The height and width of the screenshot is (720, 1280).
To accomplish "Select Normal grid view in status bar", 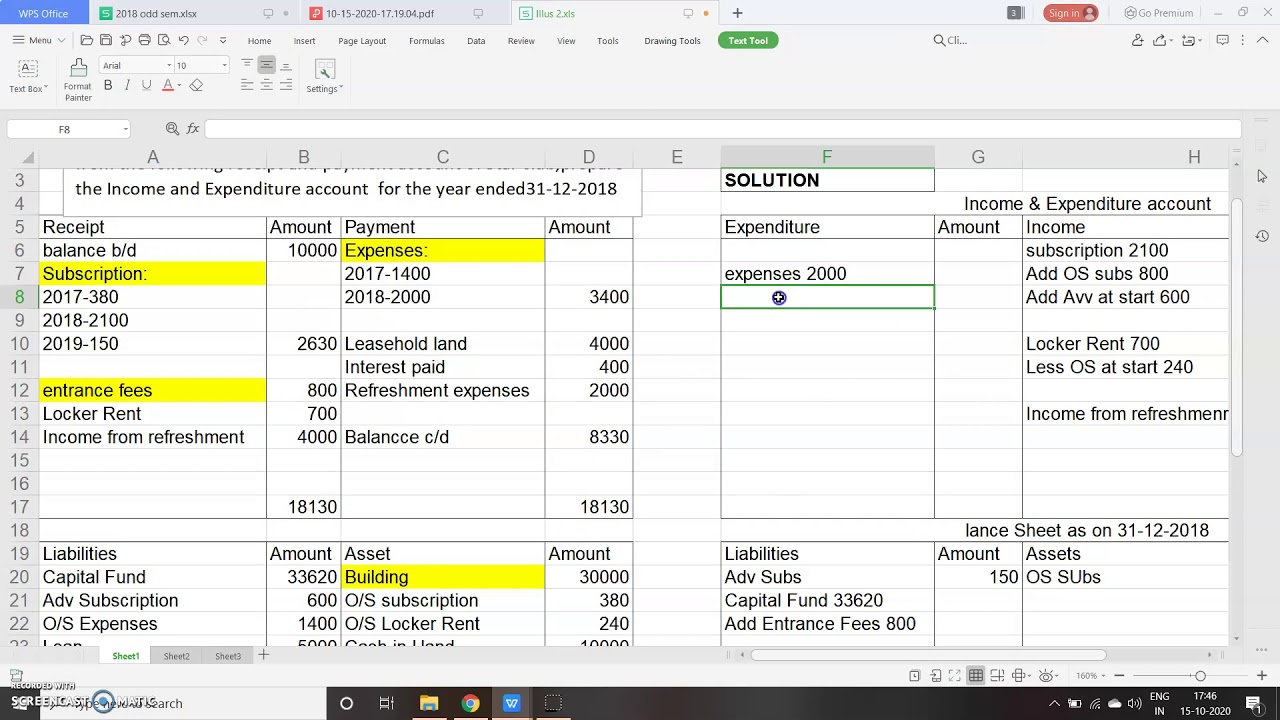I will click(975, 676).
